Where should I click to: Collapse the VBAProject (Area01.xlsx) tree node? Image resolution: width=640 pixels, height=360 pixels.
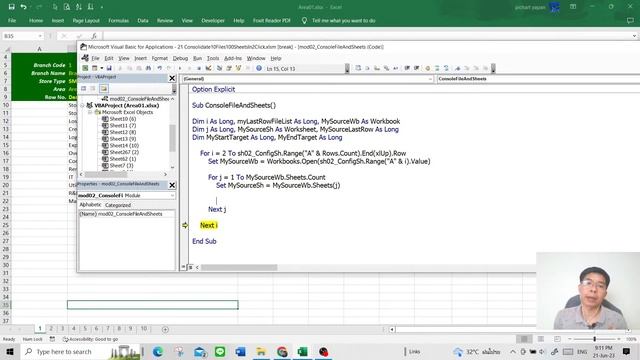pyautogui.click(x=83, y=105)
